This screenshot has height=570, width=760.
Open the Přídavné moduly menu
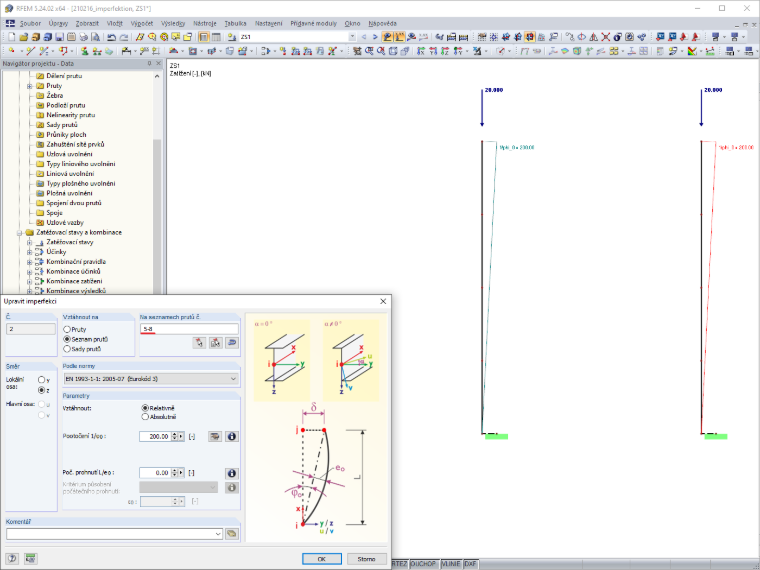point(313,23)
